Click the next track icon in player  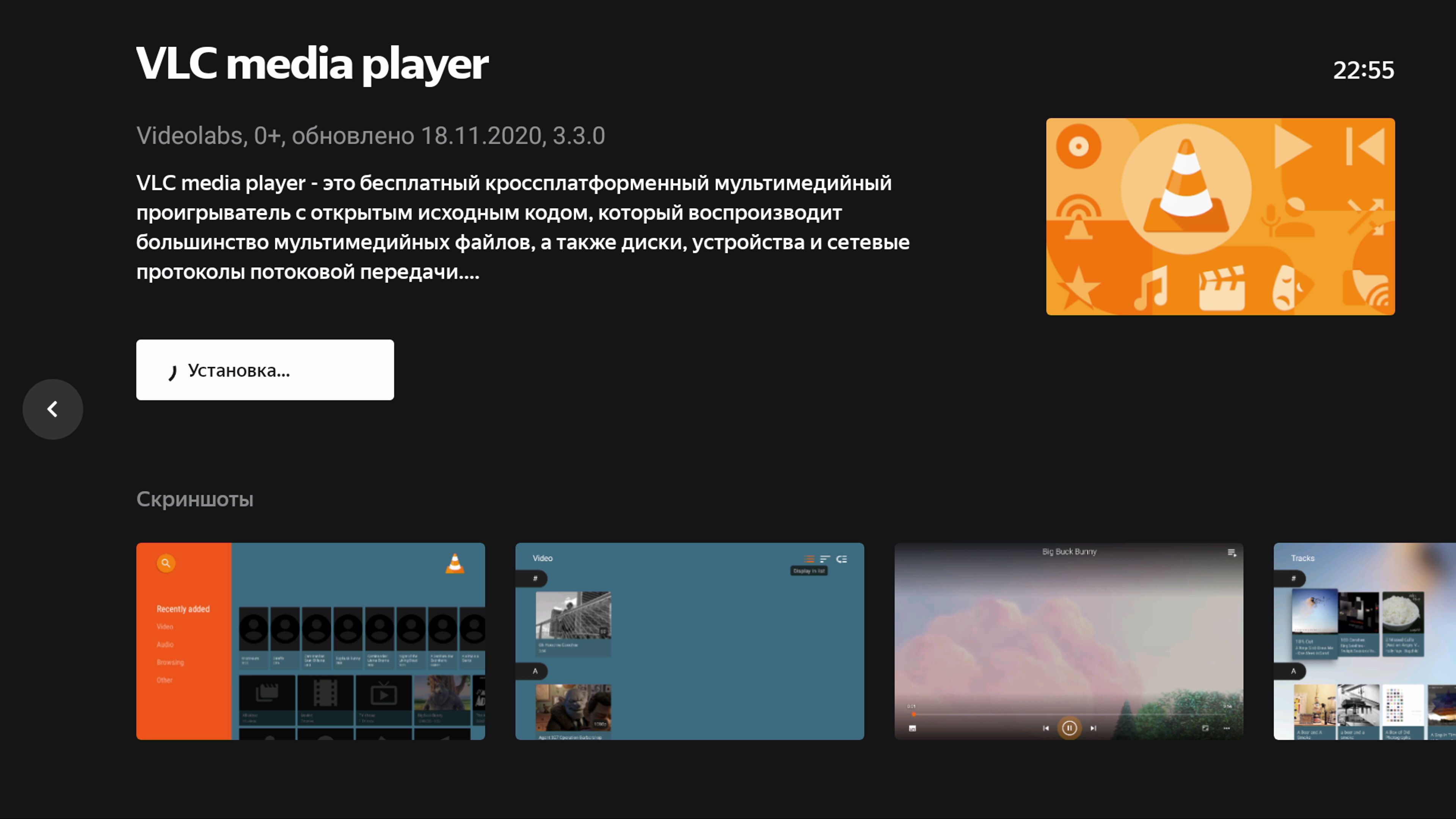pyautogui.click(x=1093, y=728)
